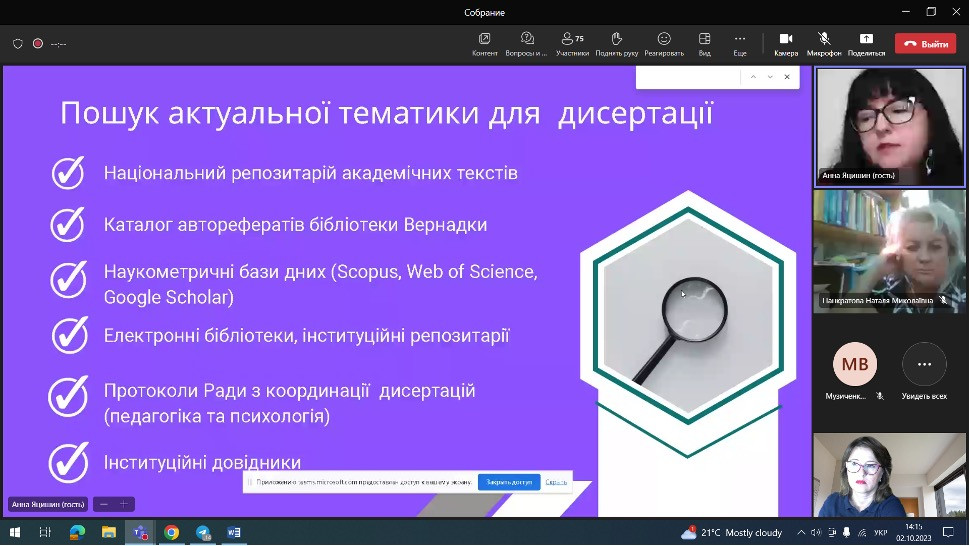Click the microphone tray icon
The height and width of the screenshot is (546, 970).
tap(846, 532)
